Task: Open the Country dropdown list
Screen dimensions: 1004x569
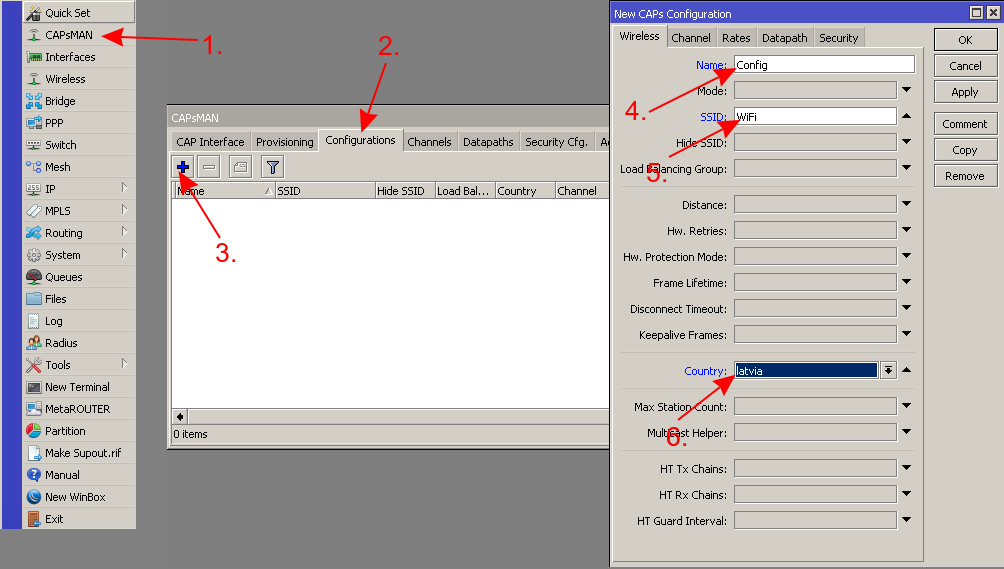Action: click(888, 370)
